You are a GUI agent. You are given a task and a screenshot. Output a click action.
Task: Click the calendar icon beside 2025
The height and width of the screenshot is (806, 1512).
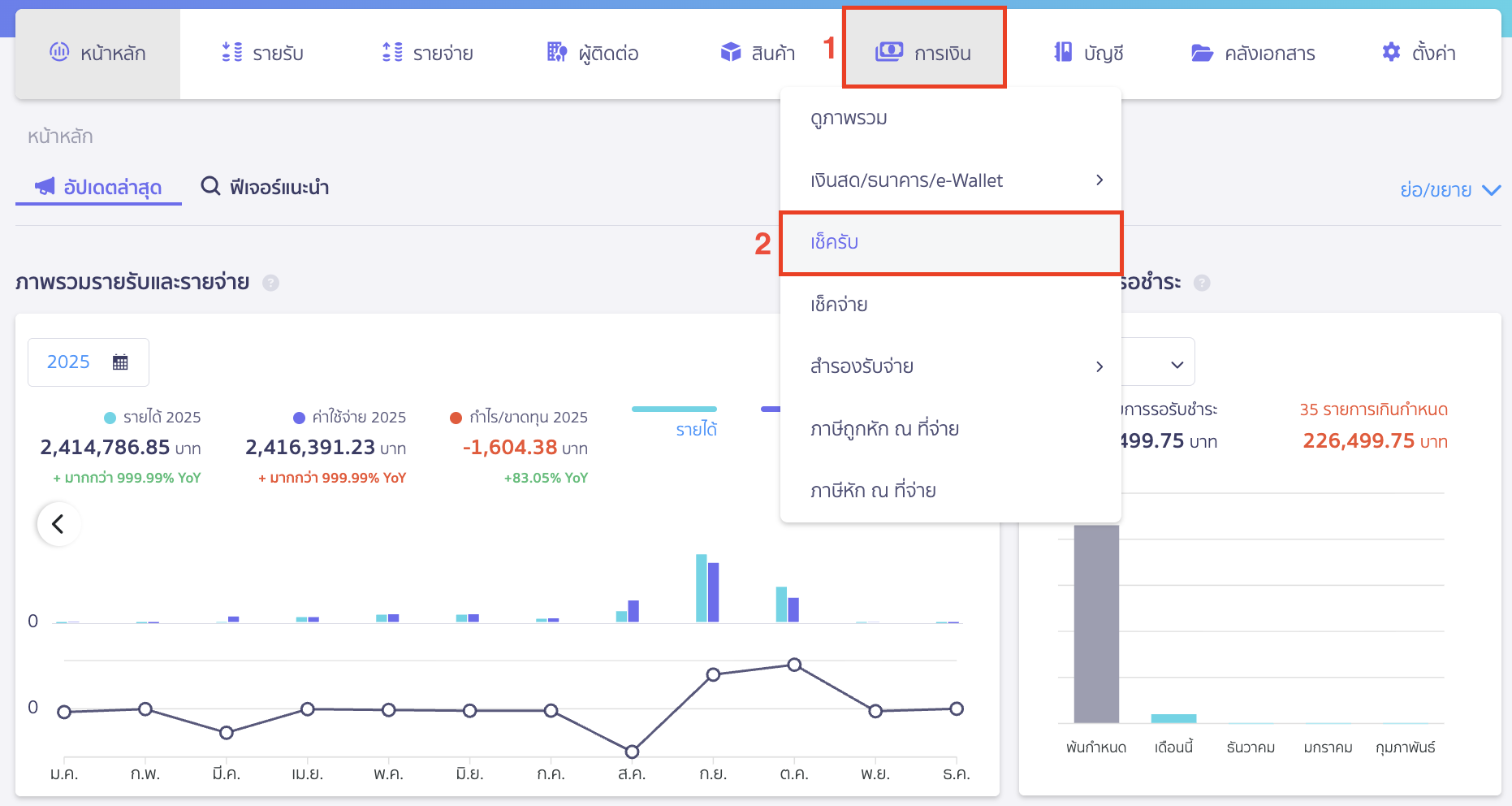[x=120, y=362]
